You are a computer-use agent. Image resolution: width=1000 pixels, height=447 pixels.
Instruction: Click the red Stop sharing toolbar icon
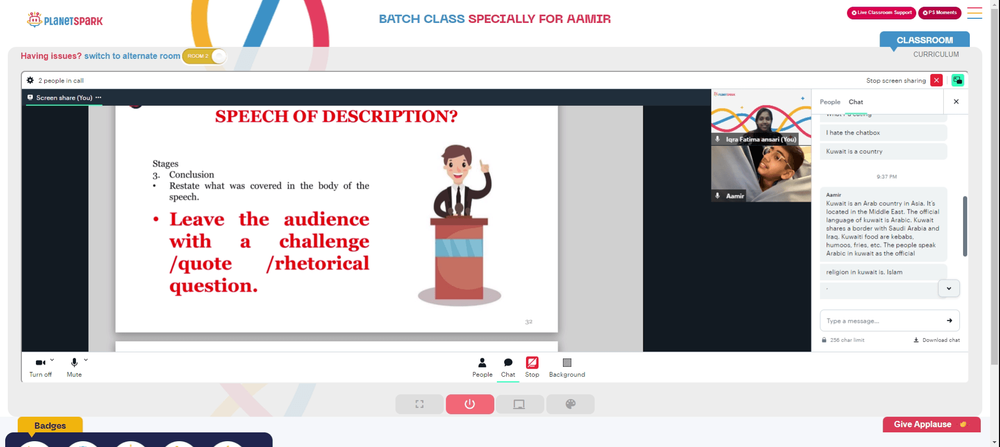point(532,362)
